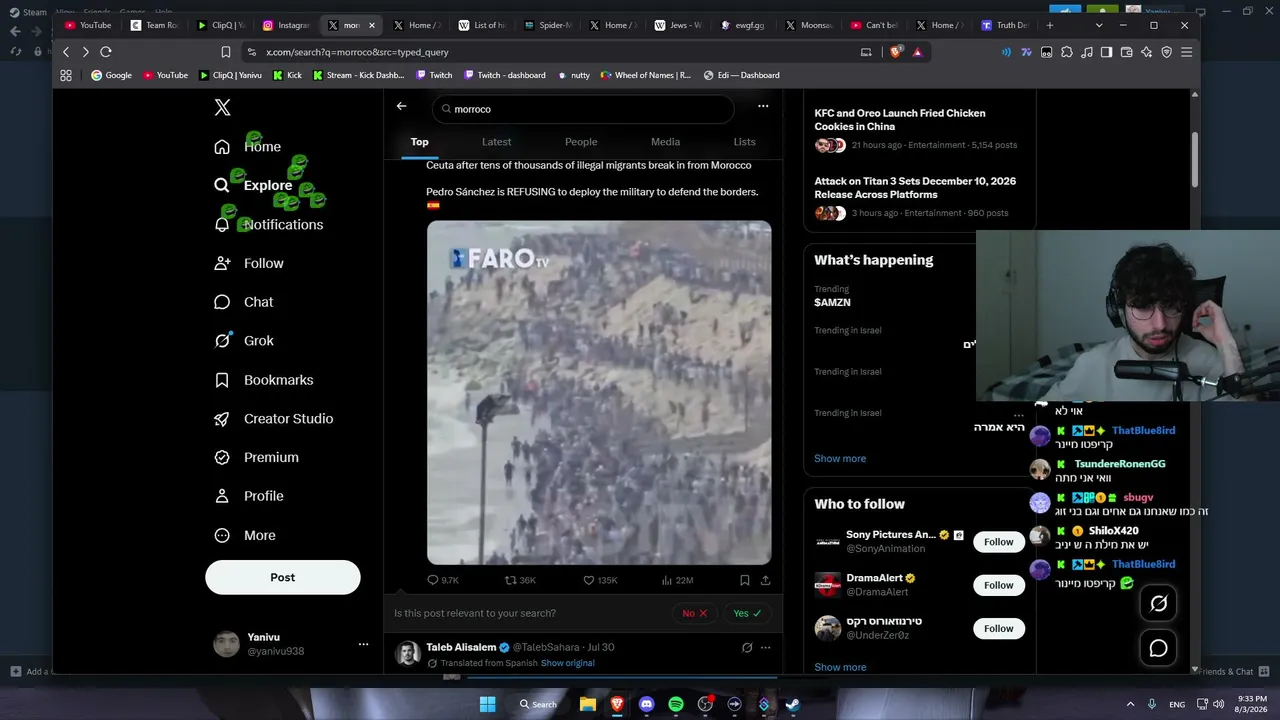Viewport: 1280px width, 720px height.
Task: Open File Explorer from the taskbar
Action: point(588,704)
